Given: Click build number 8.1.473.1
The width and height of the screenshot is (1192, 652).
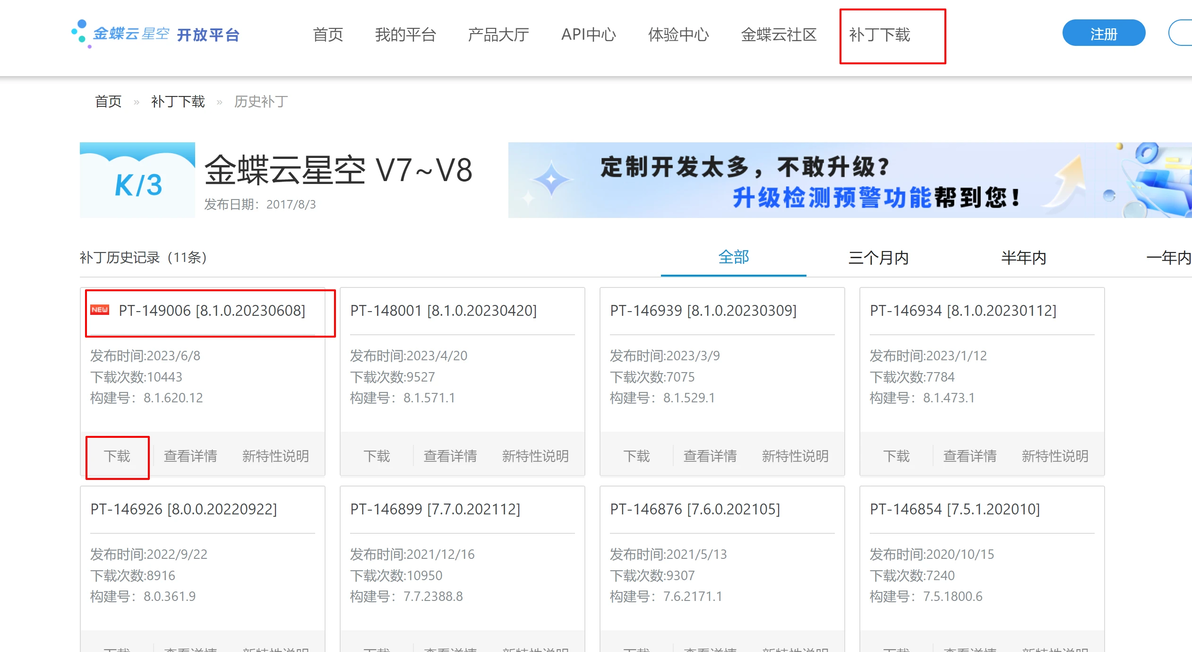Looking at the screenshot, I should tap(949, 398).
